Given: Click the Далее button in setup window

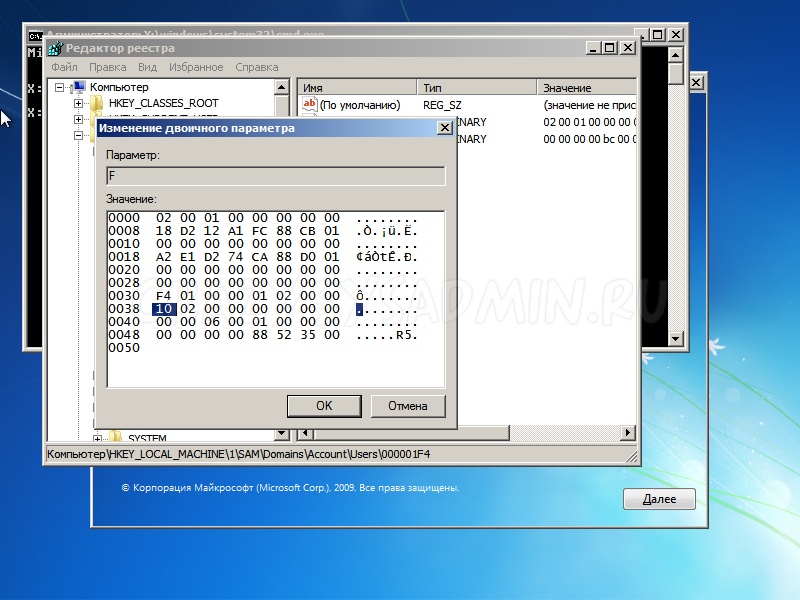Looking at the screenshot, I should click(659, 499).
